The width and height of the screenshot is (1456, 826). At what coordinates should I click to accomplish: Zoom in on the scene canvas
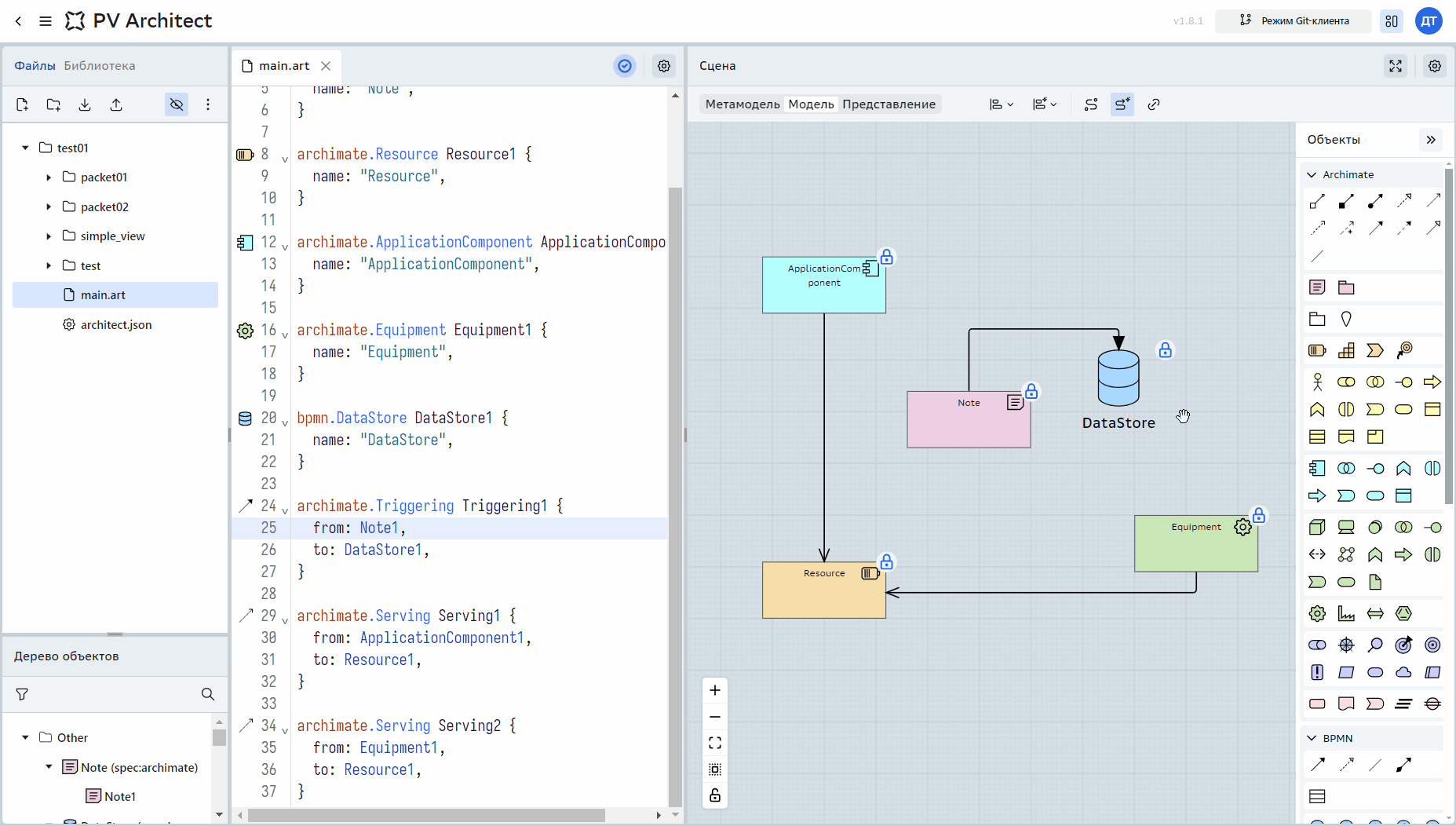coord(715,690)
